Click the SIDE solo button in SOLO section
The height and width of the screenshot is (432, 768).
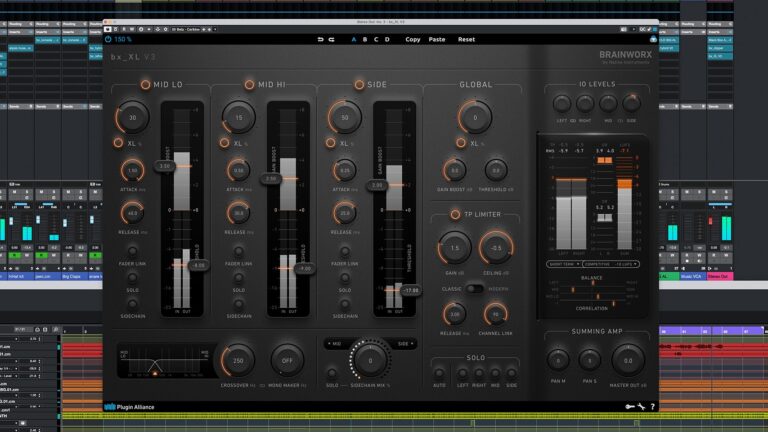(511, 373)
